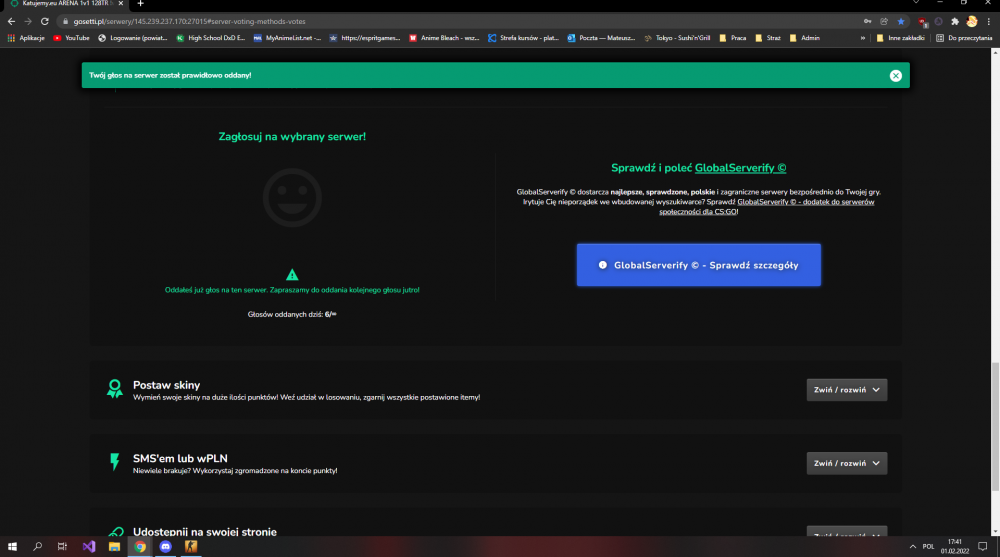Open the Chrome profile avatar
Screen dimensions: 1000x557
pyautogui.click(x=971, y=22)
